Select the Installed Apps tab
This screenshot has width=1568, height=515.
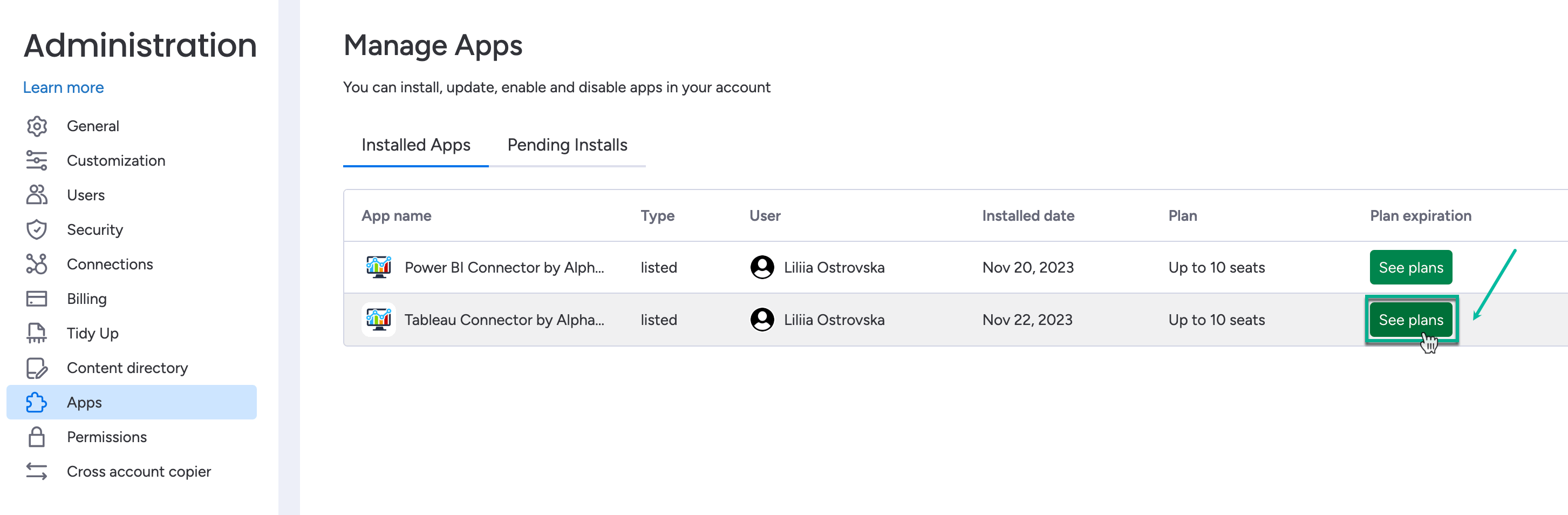click(x=415, y=145)
